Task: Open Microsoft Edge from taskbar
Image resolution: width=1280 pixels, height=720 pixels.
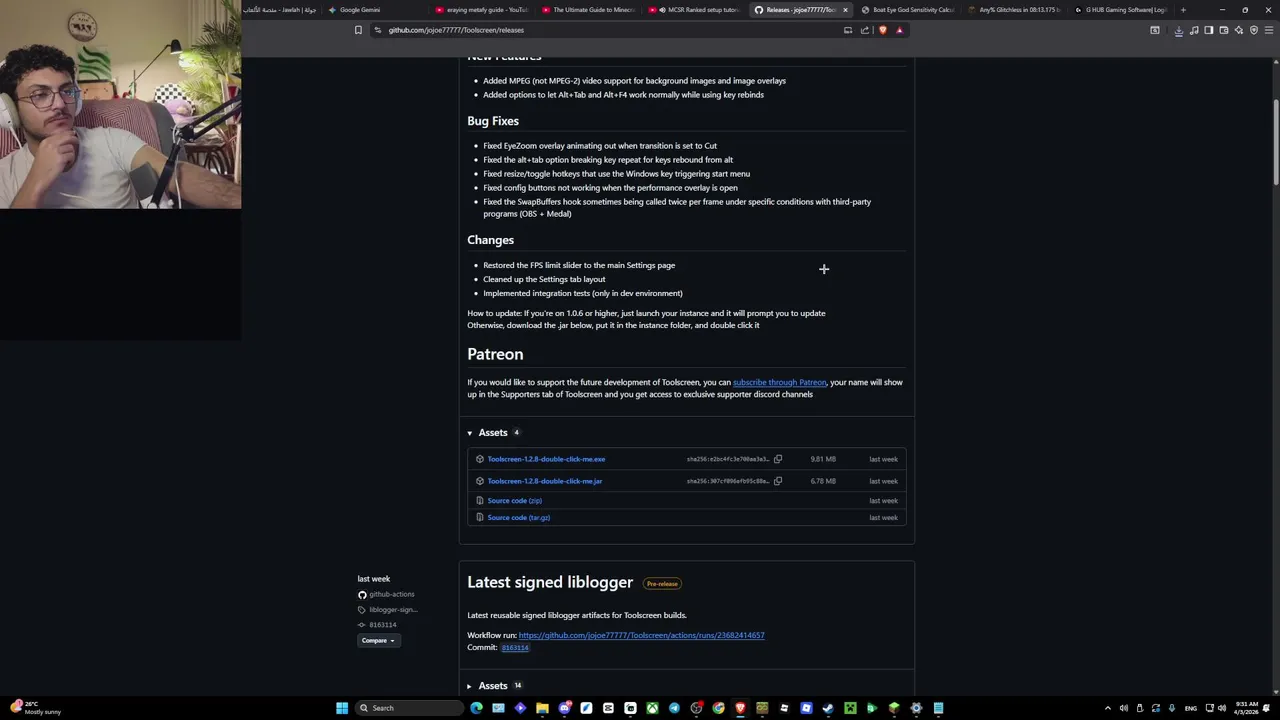Action: pyautogui.click(x=476, y=708)
